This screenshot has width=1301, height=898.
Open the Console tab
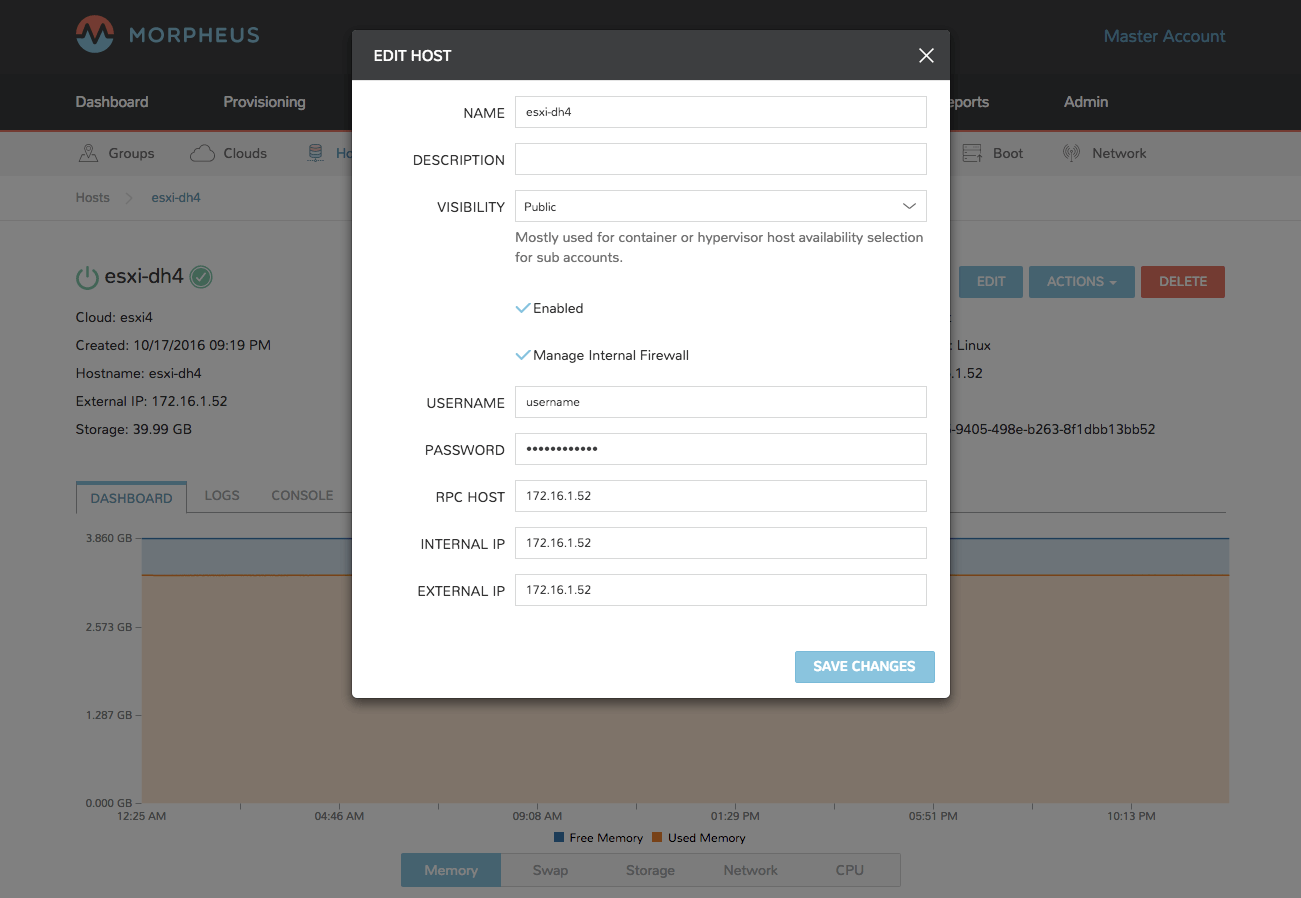point(302,495)
